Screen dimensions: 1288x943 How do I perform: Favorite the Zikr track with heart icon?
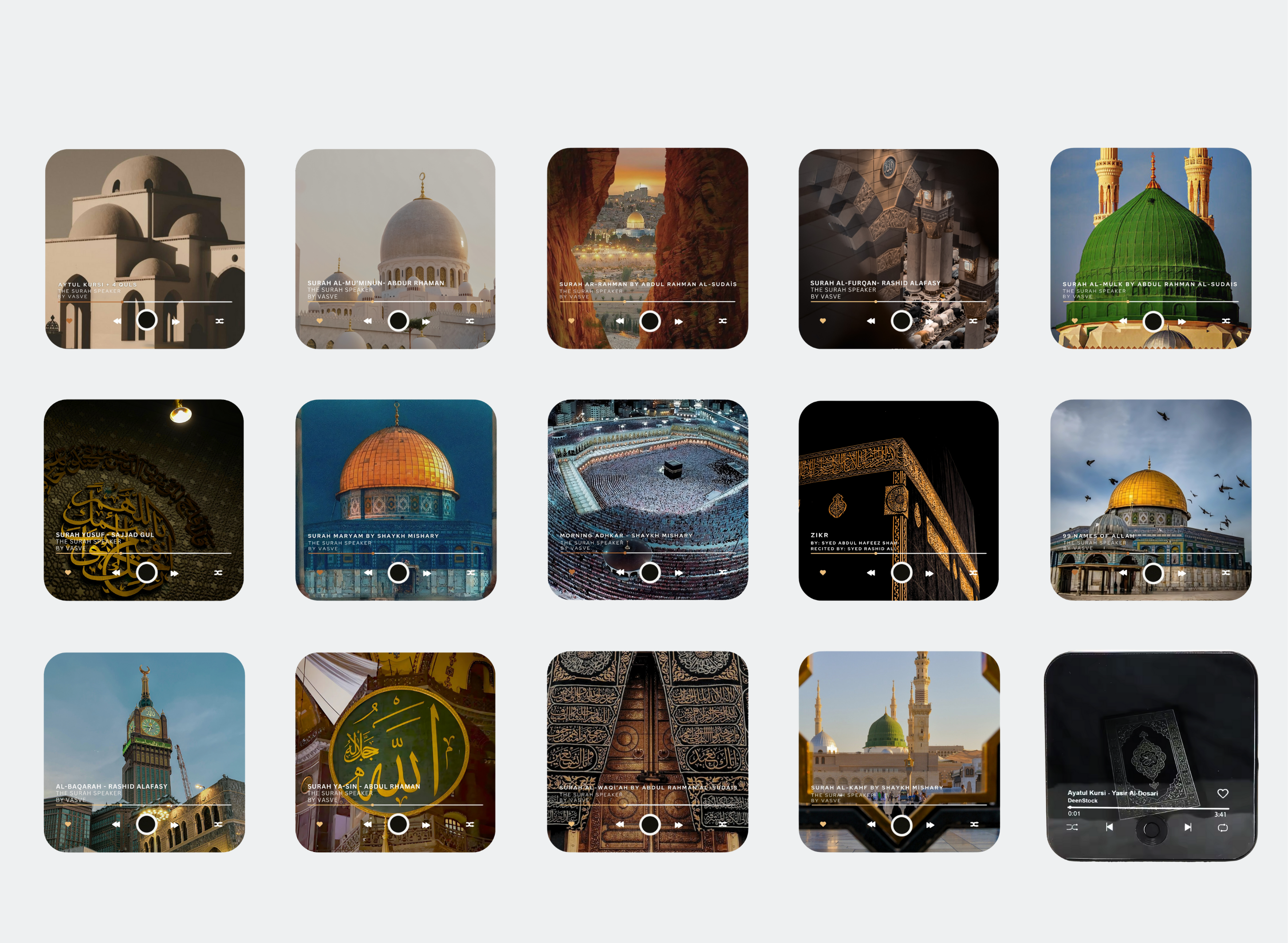click(x=823, y=572)
